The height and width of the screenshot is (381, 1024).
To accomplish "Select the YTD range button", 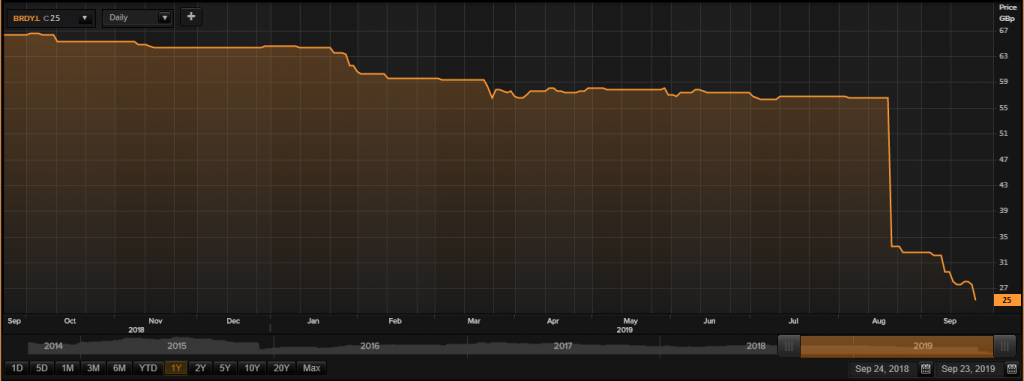I will [x=148, y=369].
